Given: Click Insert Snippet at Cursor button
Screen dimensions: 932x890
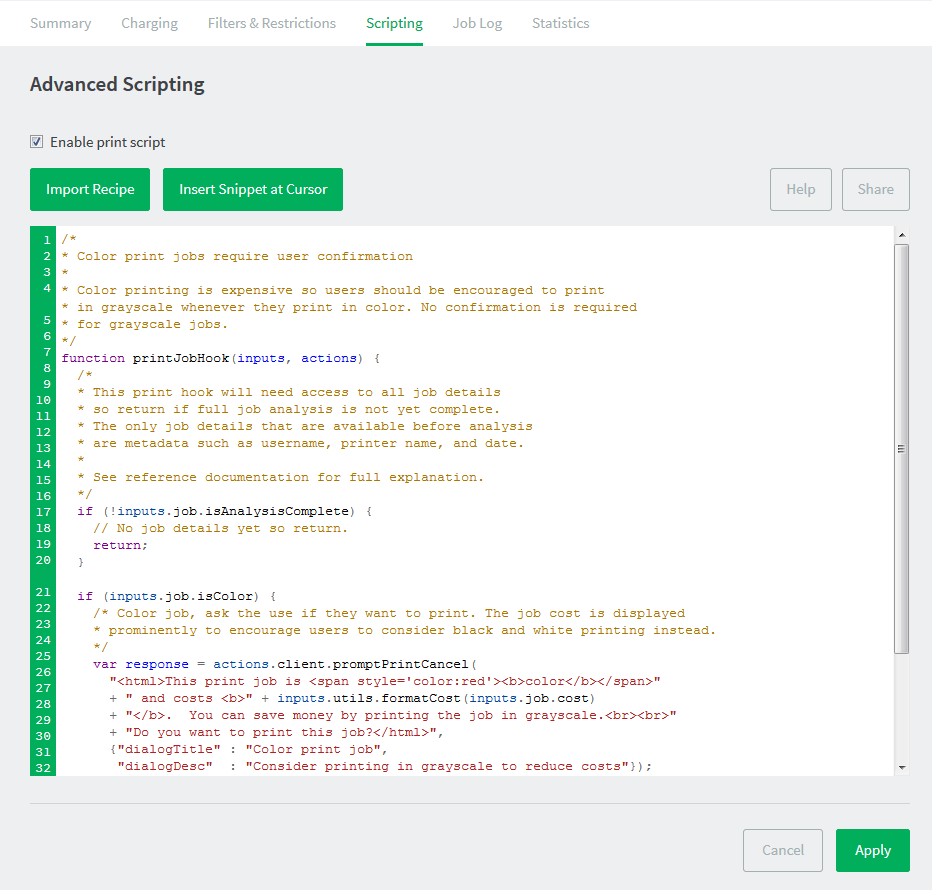Looking at the screenshot, I should coord(253,189).
